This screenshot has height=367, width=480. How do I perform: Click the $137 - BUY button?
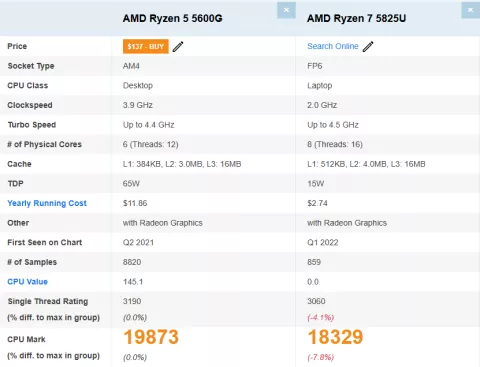click(146, 46)
